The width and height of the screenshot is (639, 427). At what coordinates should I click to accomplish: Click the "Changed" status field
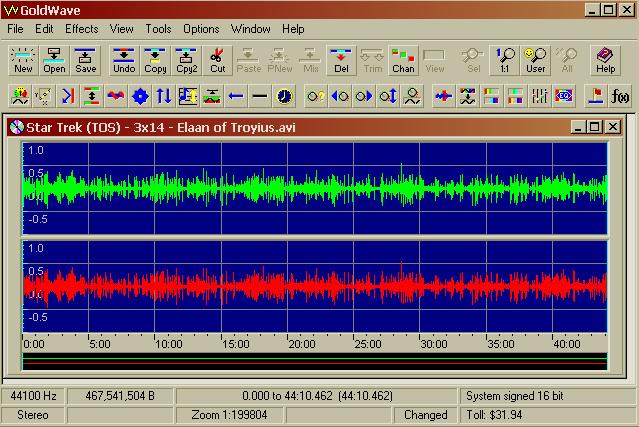pyautogui.click(x=425, y=415)
